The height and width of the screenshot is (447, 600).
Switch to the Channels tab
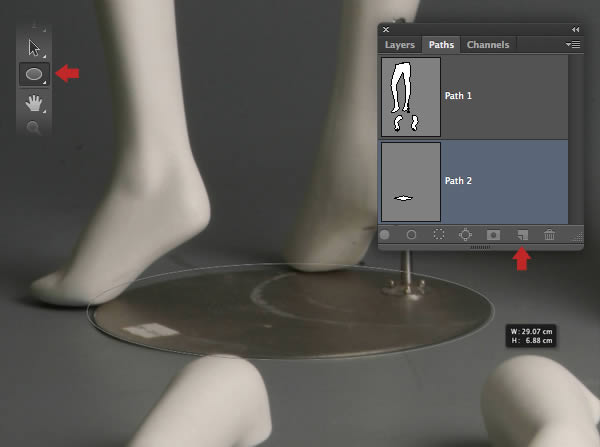coord(488,45)
